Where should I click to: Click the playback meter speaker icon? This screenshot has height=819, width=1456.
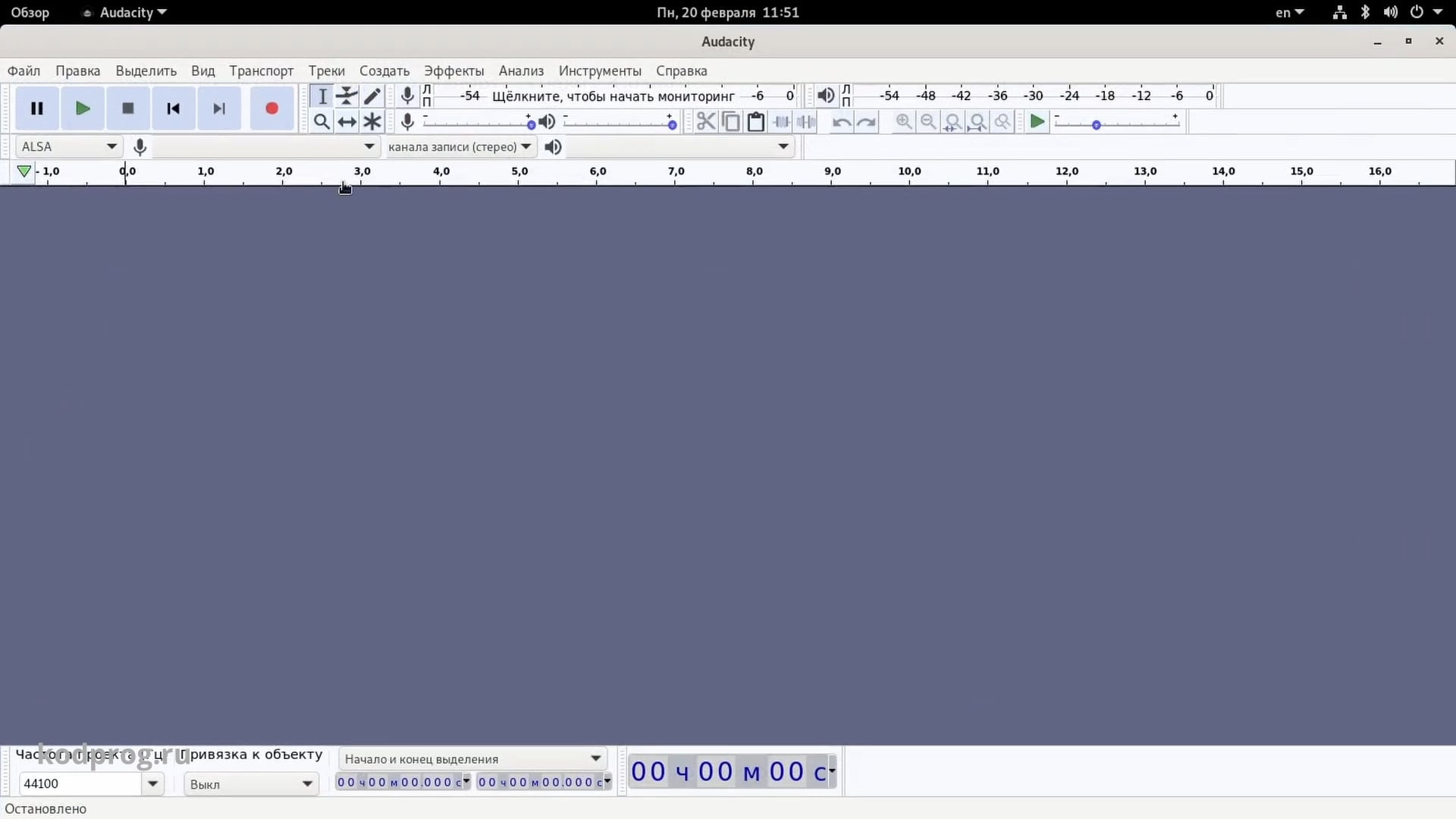click(x=826, y=96)
